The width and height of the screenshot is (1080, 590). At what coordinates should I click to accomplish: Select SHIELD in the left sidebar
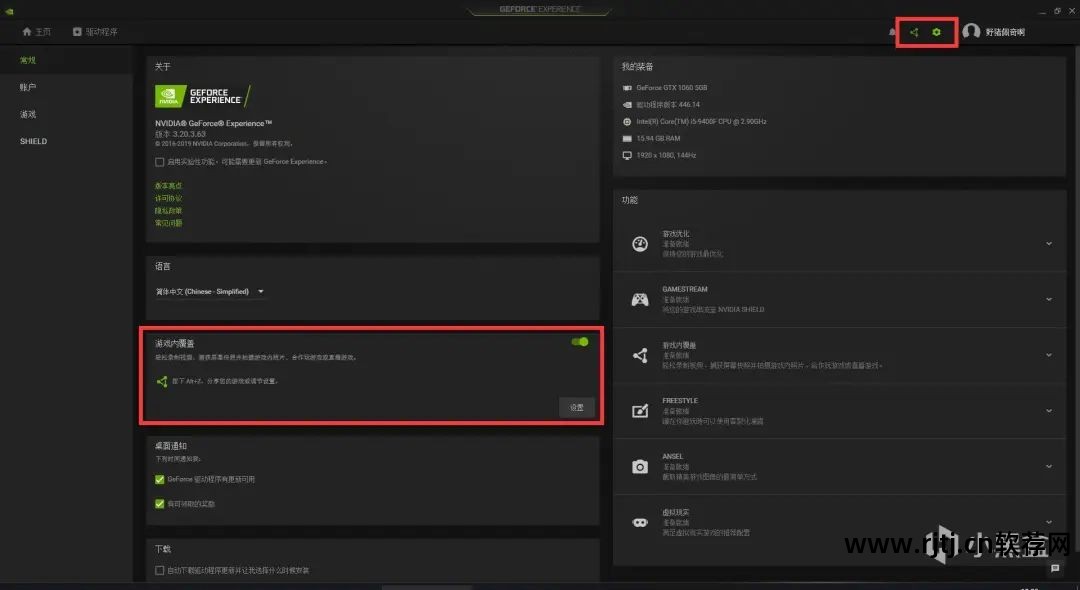[x=33, y=141]
